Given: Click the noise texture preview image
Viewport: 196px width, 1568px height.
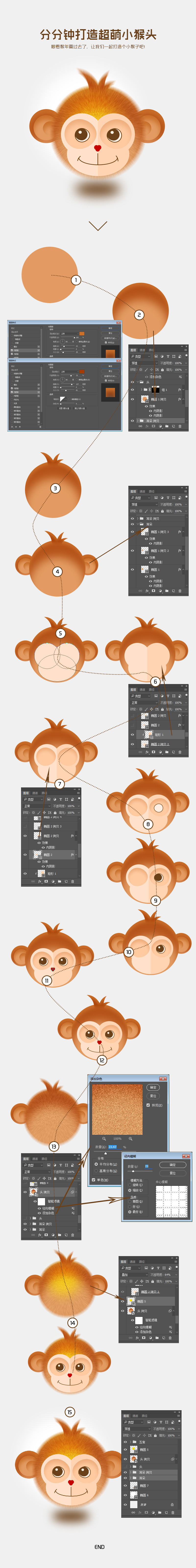Looking at the screenshot, I should [x=118, y=1109].
